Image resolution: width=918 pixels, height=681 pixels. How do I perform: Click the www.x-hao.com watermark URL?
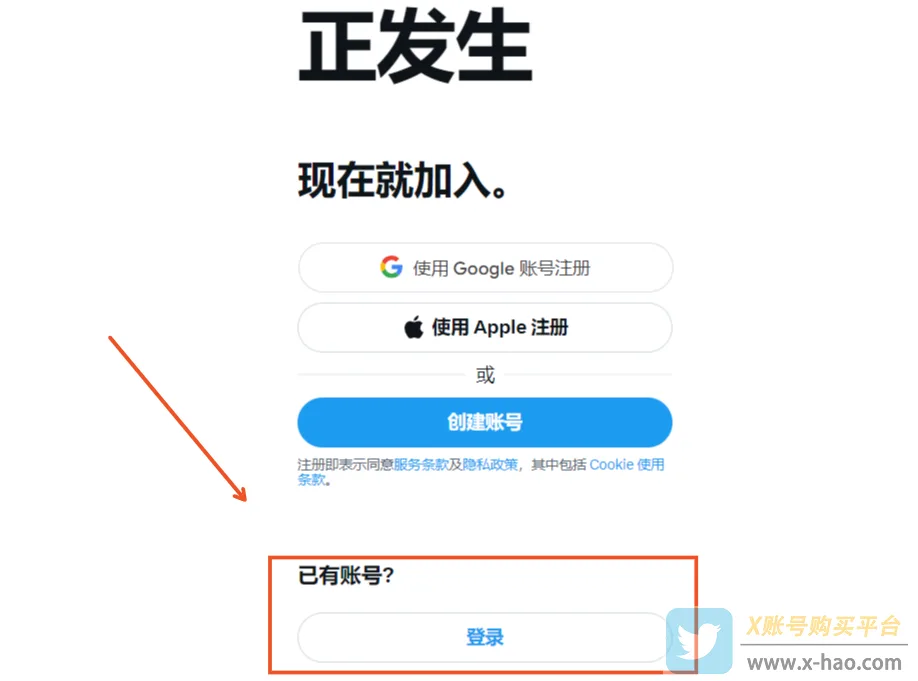tap(824, 663)
